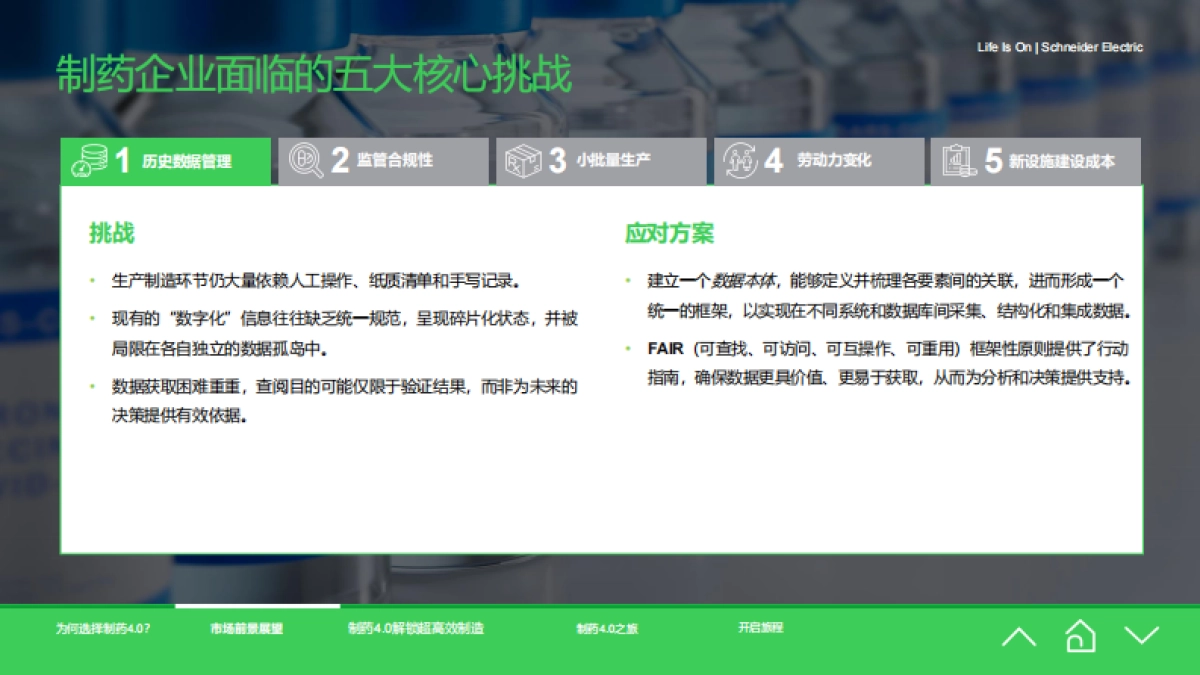Click the Schneider Electric logo text

pos(1061,47)
